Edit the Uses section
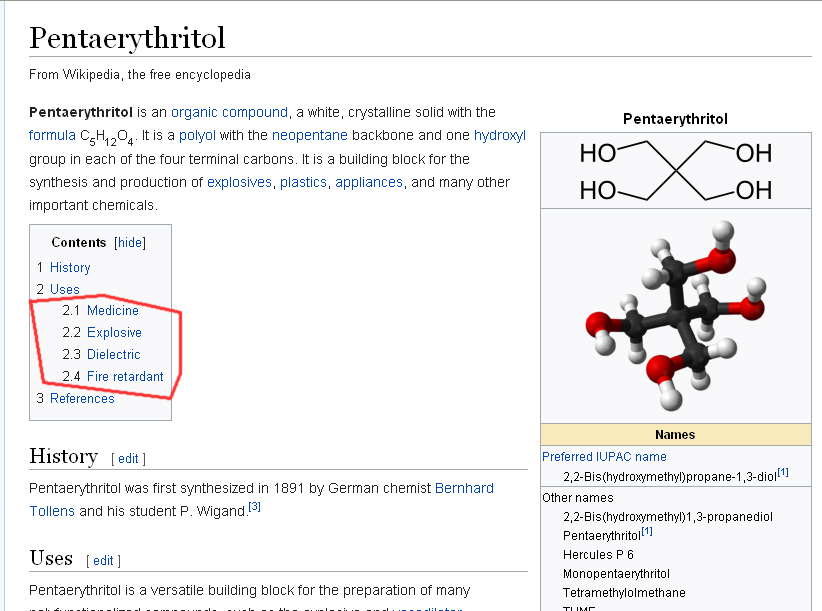The image size is (822, 611). (103, 561)
